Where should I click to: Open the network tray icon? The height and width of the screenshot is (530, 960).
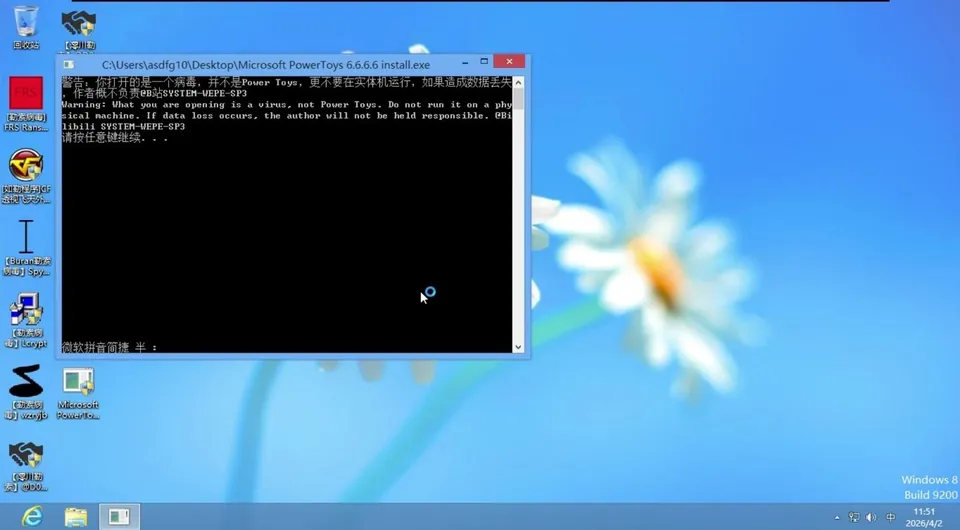pos(853,518)
